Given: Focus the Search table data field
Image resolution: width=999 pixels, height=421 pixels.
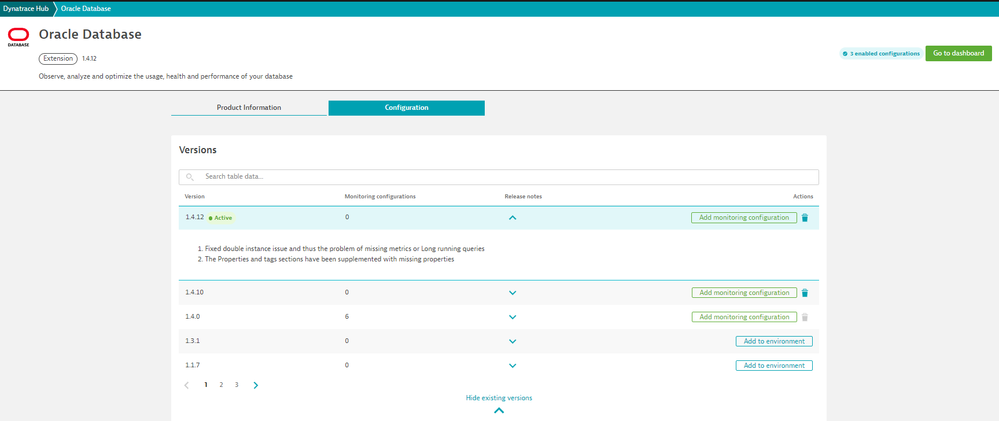Looking at the screenshot, I should click(x=500, y=177).
